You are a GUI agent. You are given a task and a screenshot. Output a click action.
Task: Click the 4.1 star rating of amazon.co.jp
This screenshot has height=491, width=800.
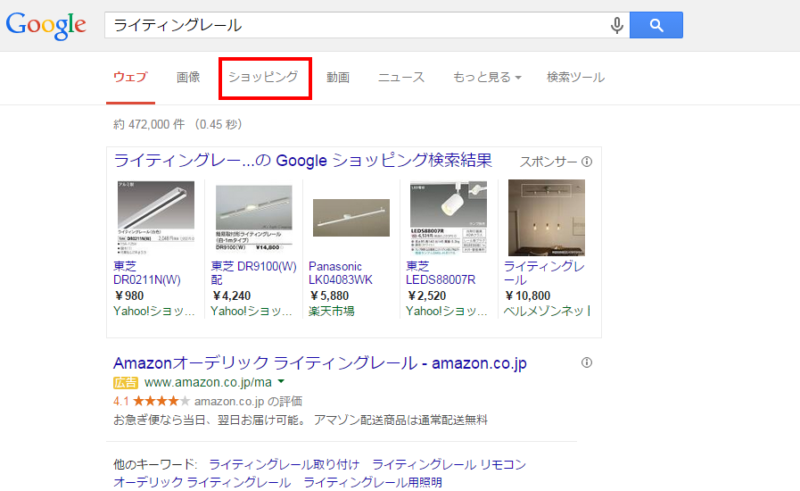pyautogui.click(x=152, y=401)
